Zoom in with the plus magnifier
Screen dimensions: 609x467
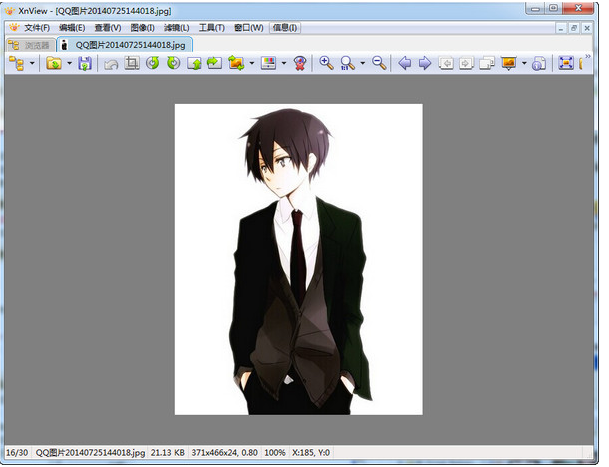click(x=326, y=63)
